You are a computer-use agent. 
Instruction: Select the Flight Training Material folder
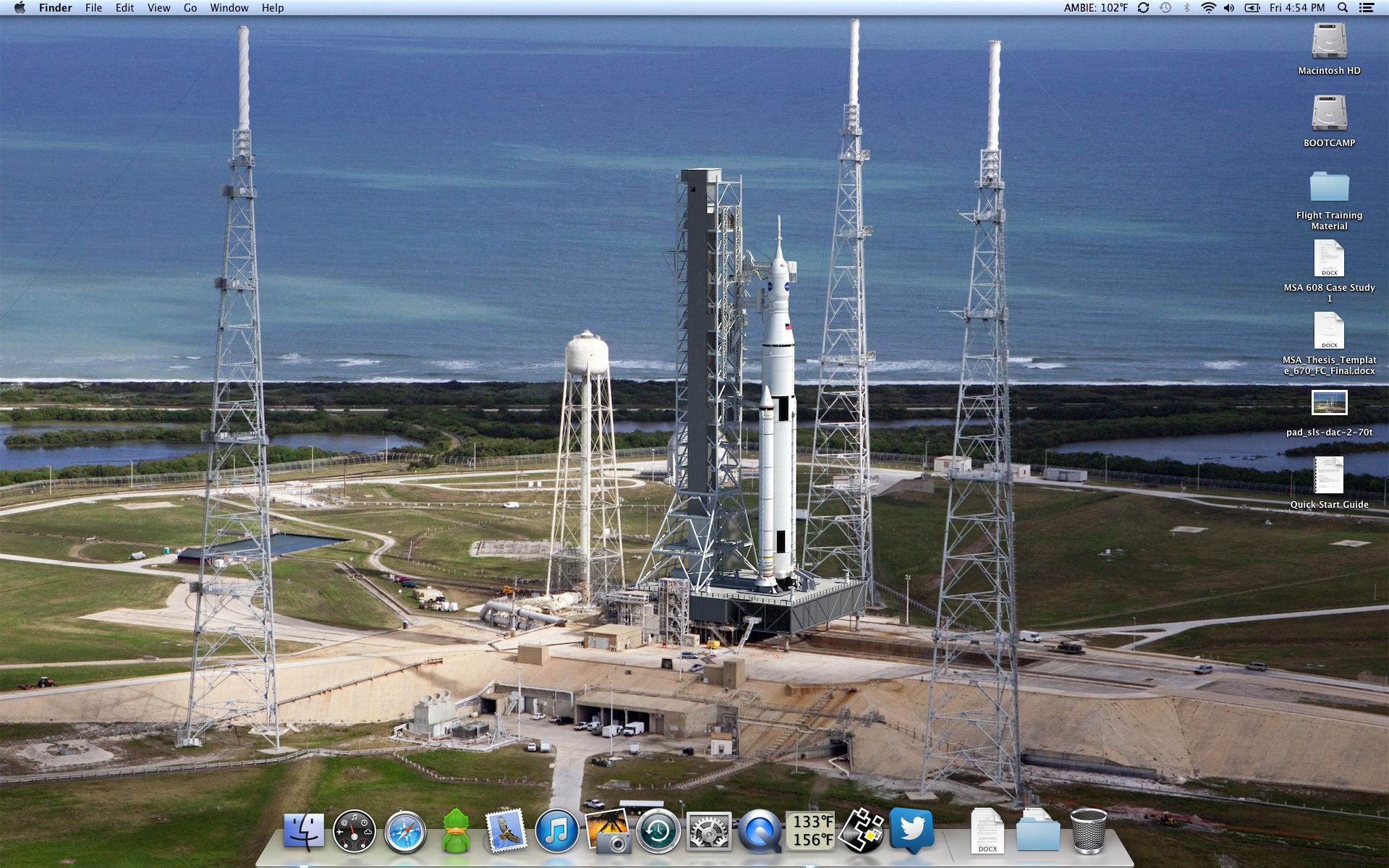(1329, 187)
